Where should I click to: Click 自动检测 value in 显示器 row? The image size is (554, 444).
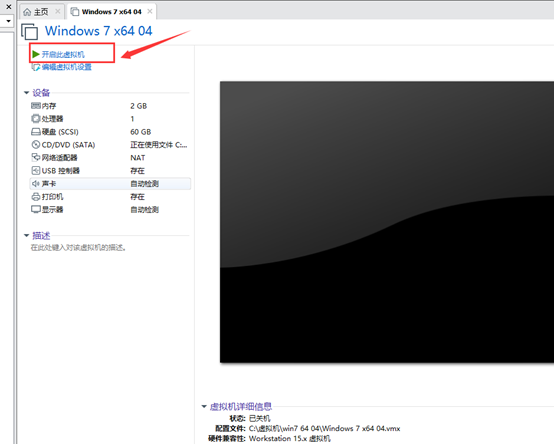[x=145, y=209]
